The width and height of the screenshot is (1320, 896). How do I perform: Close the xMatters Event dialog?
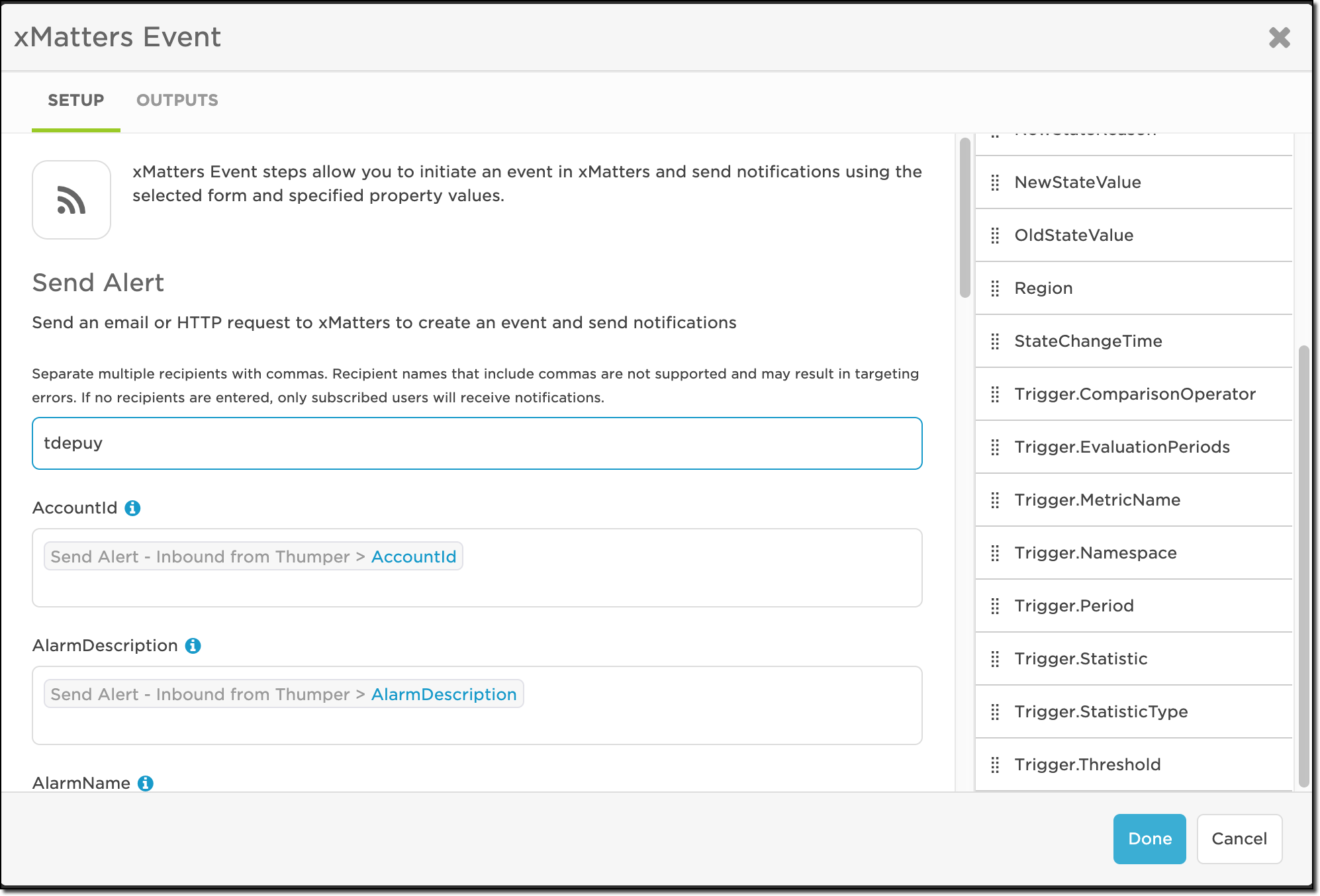[1279, 38]
